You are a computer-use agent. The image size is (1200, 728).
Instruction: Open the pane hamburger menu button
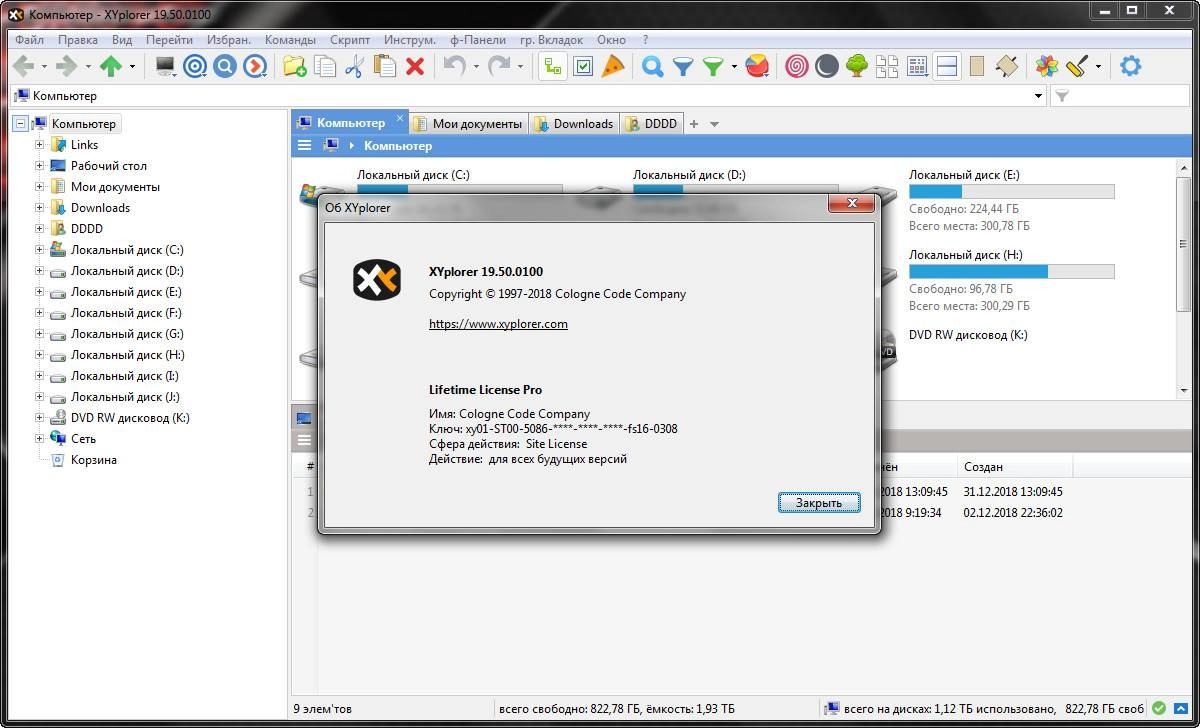[304, 145]
